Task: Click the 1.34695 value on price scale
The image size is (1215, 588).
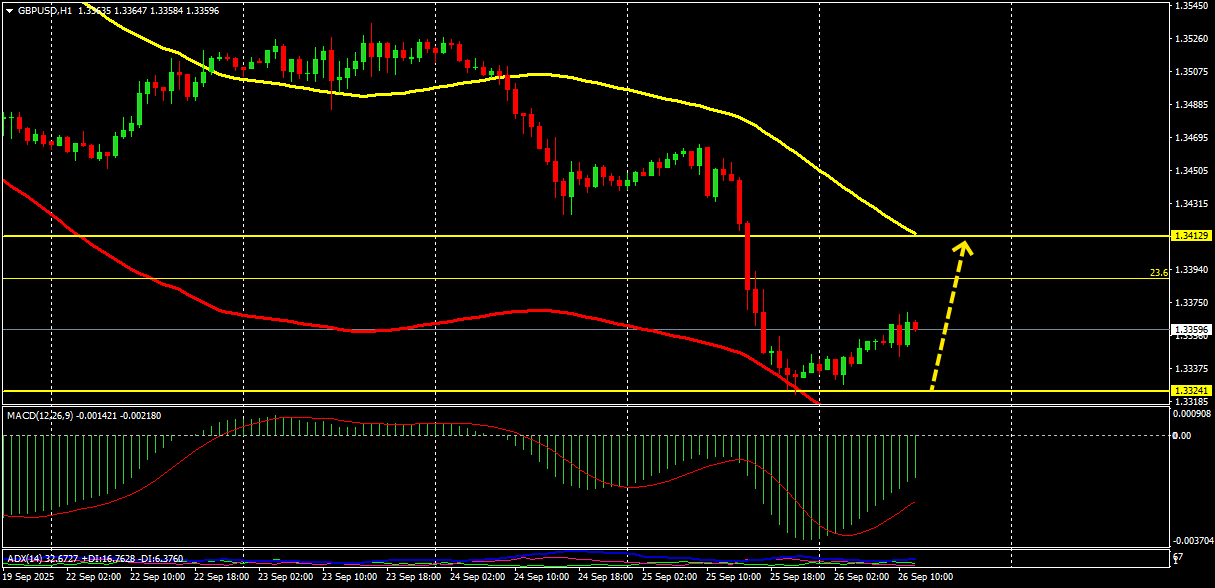Action: point(1192,138)
